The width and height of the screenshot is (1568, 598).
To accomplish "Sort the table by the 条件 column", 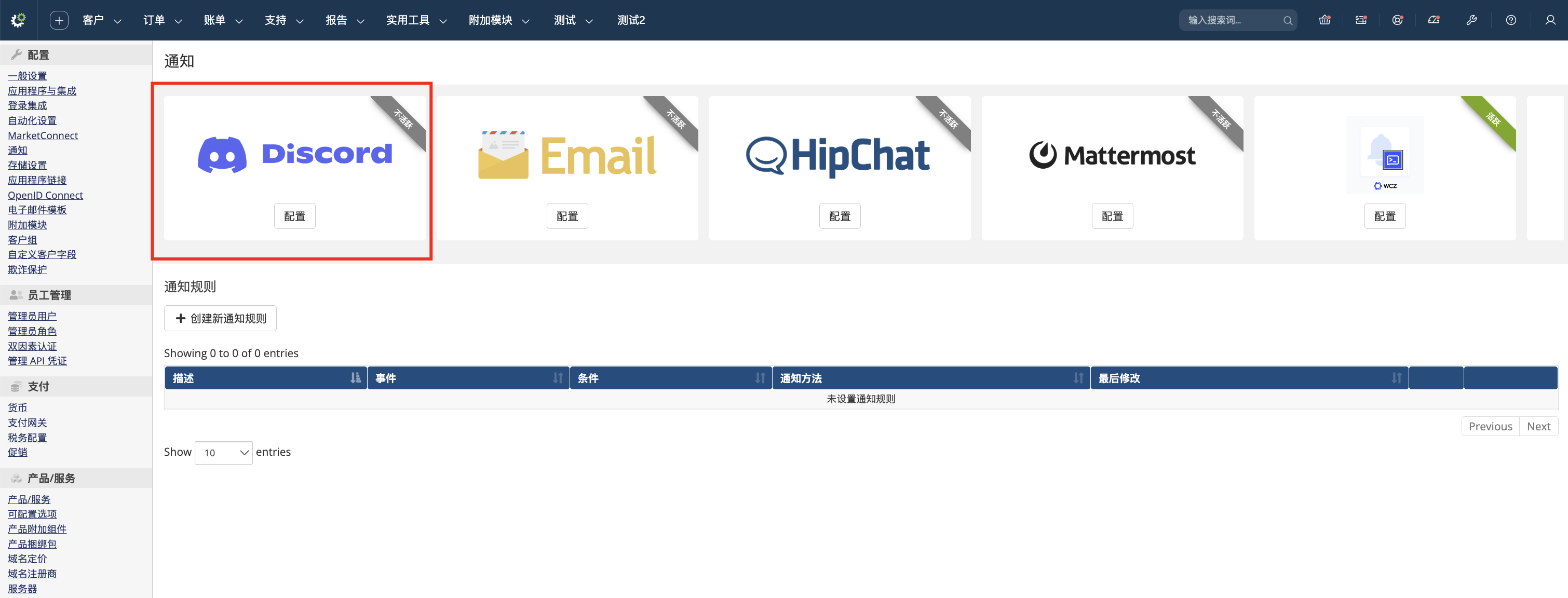I will click(x=671, y=378).
